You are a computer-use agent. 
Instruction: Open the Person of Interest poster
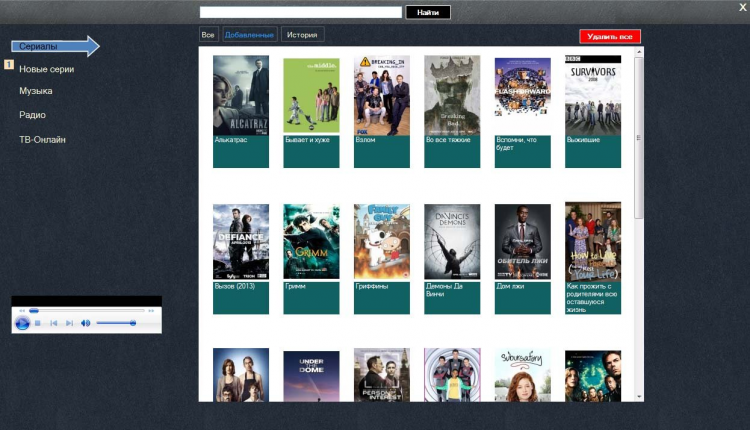pyautogui.click(x=382, y=375)
